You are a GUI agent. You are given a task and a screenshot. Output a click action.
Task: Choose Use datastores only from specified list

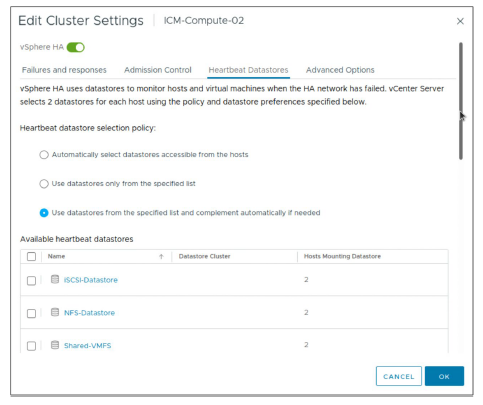44,184
